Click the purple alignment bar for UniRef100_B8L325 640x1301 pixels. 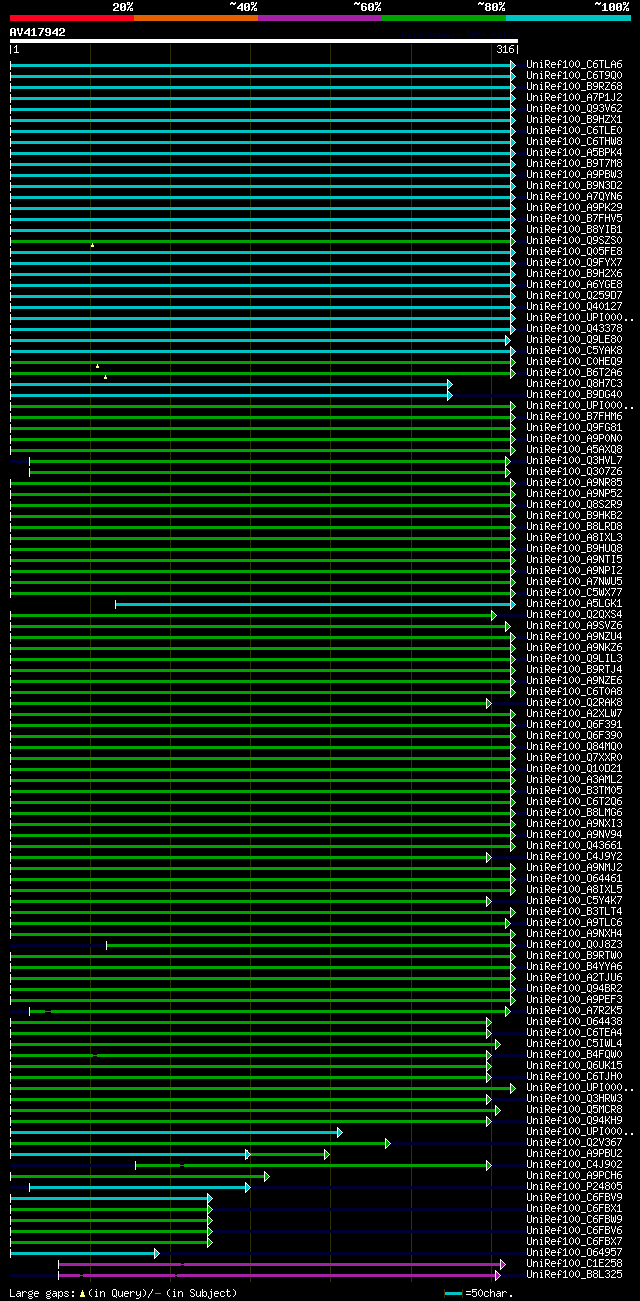click(279, 1275)
